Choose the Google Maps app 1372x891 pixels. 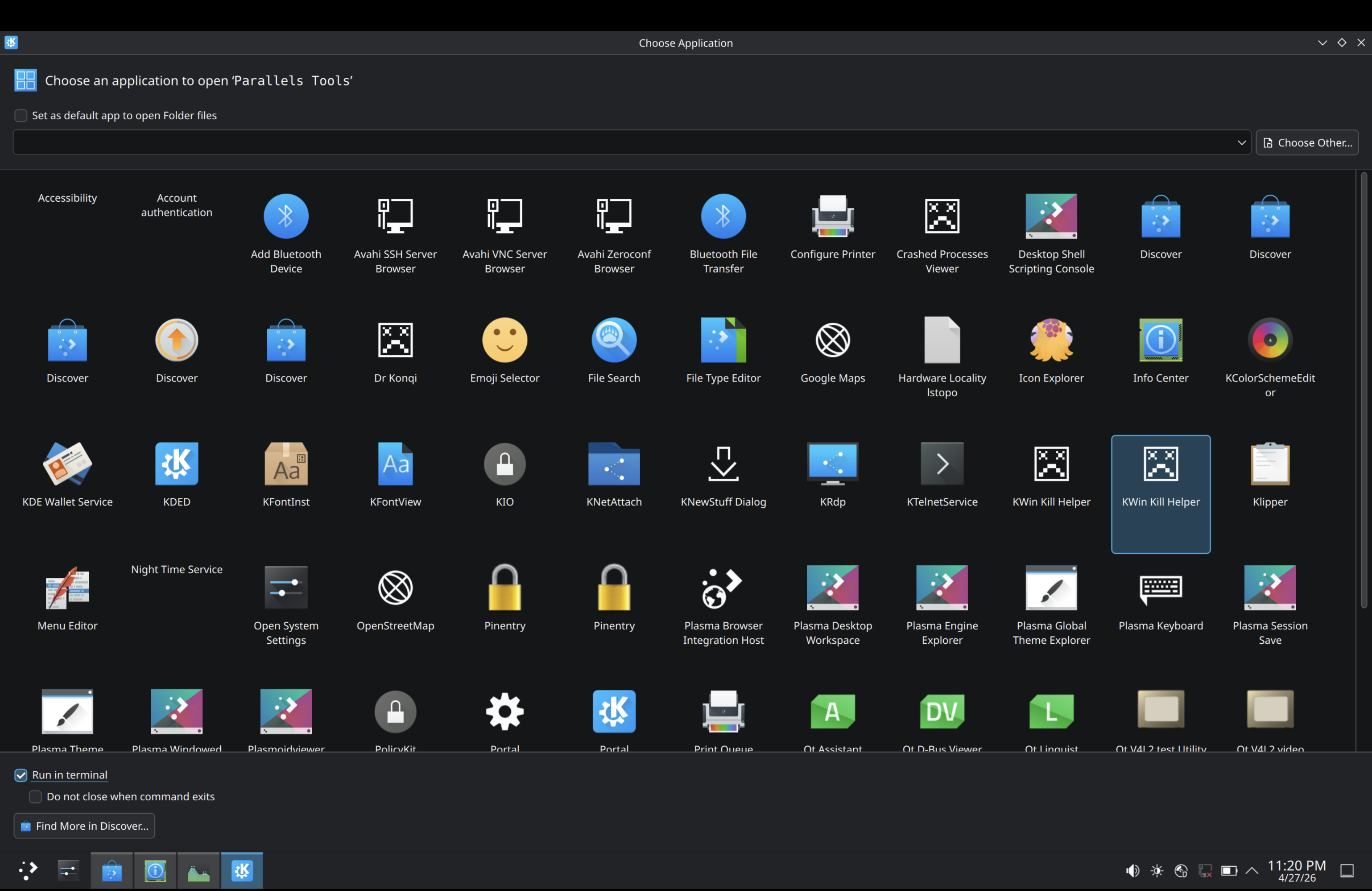click(832, 351)
